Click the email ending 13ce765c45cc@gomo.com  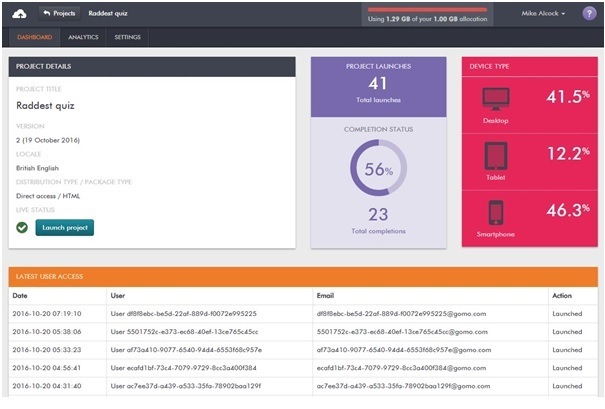point(402,332)
